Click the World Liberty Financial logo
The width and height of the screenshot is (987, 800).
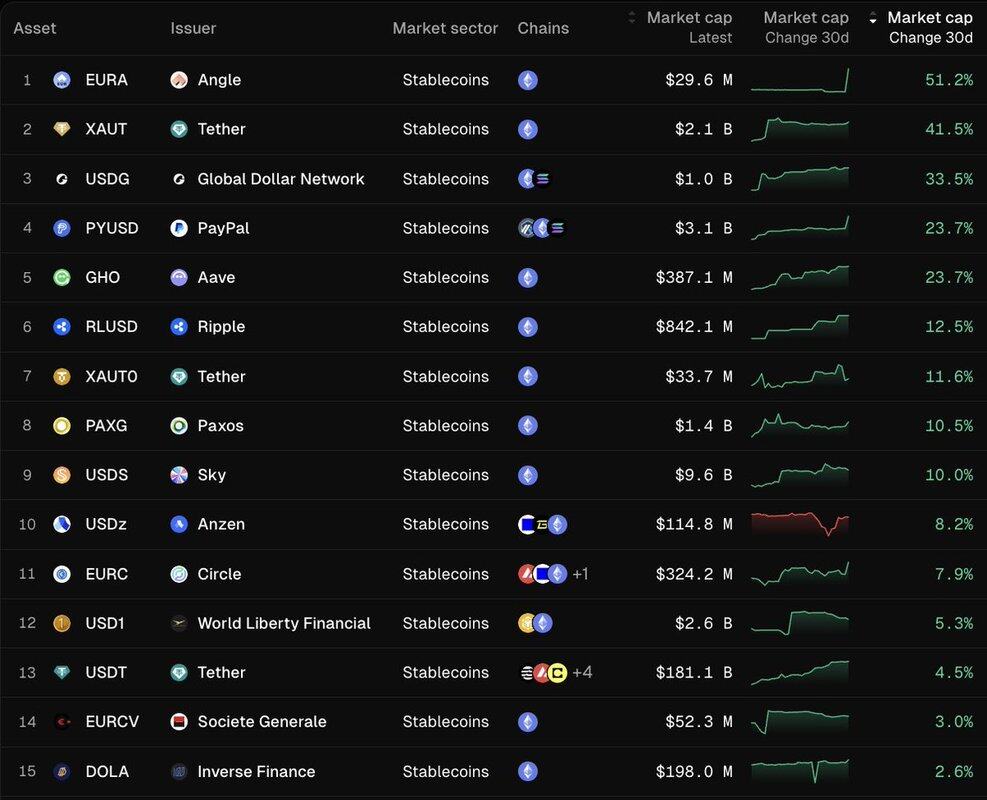[179, 623]
